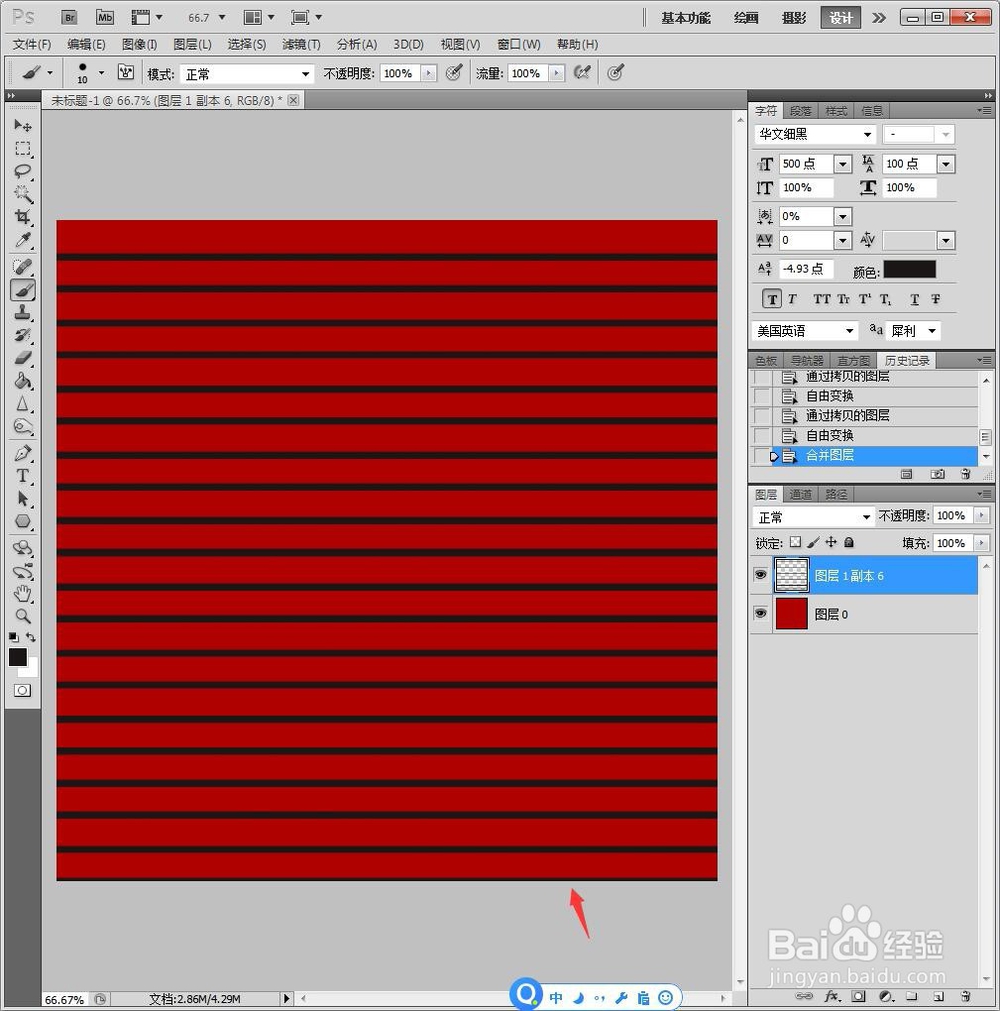
Task: Open the 图像(I) menu
Action: [139, 44]
